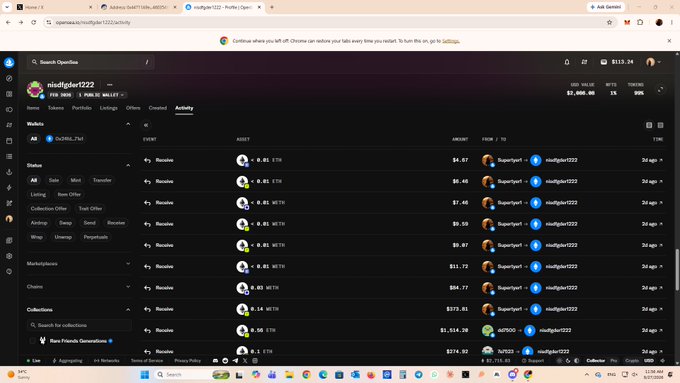Open the OpenSea home logo

point(9,62)
